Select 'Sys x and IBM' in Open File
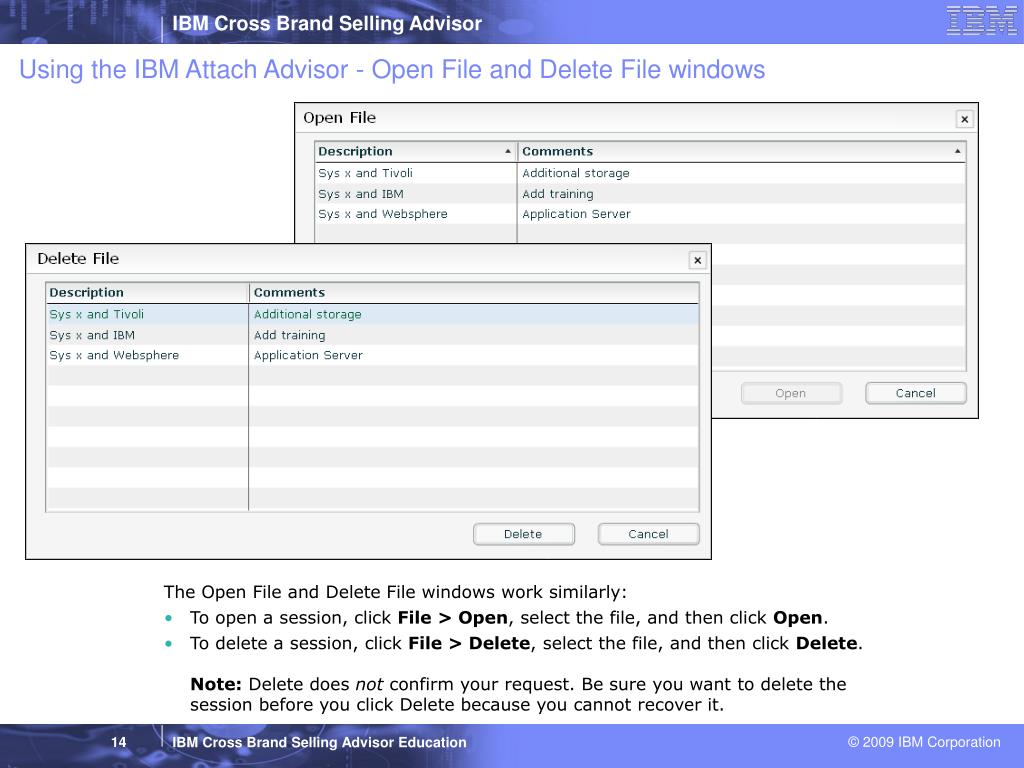Image resolution: width=1024 pixels, height=768 pixels. 361,194
